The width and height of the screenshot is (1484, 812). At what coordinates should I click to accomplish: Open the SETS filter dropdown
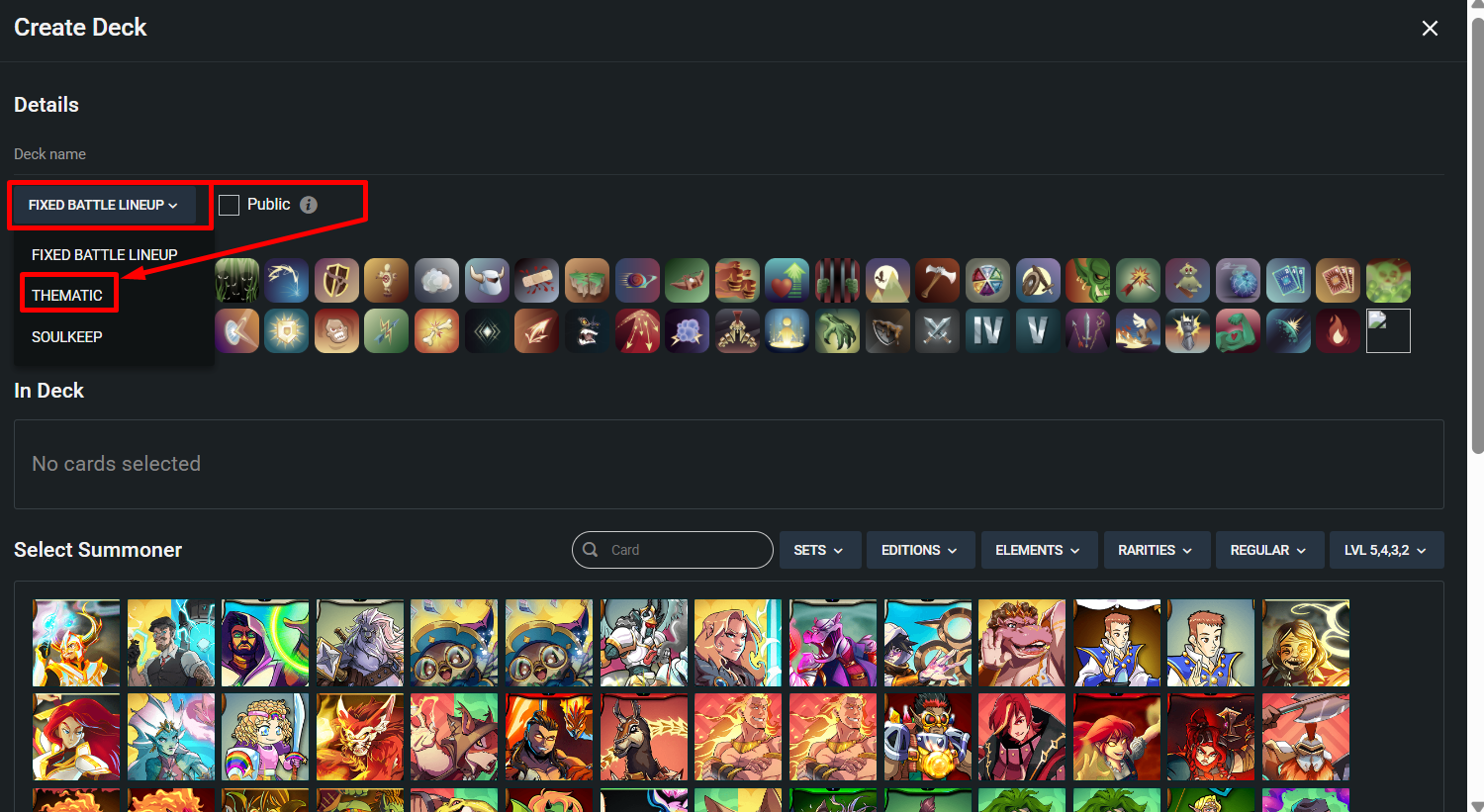point(819,550)
